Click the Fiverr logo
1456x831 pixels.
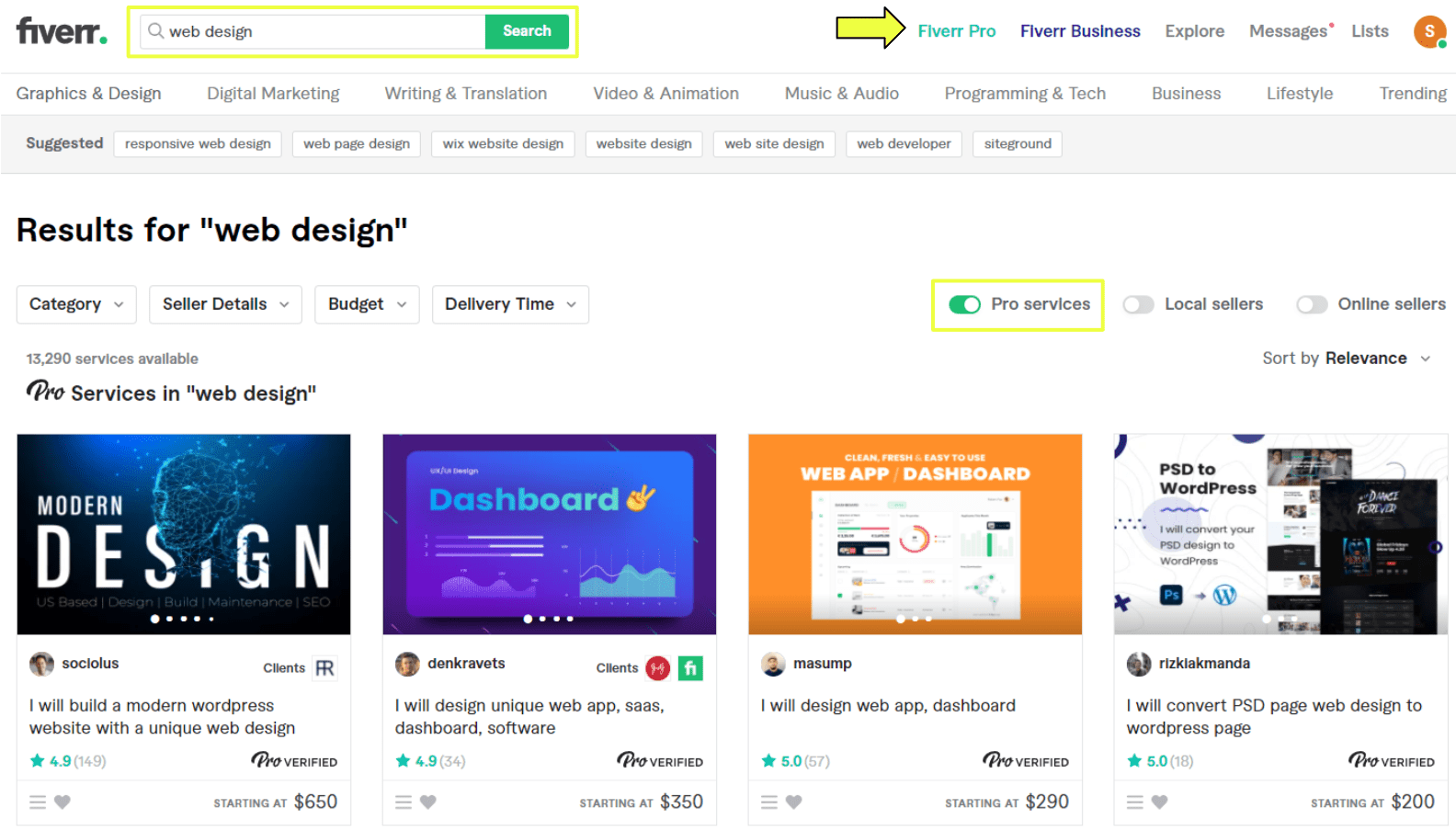(62, 31)
